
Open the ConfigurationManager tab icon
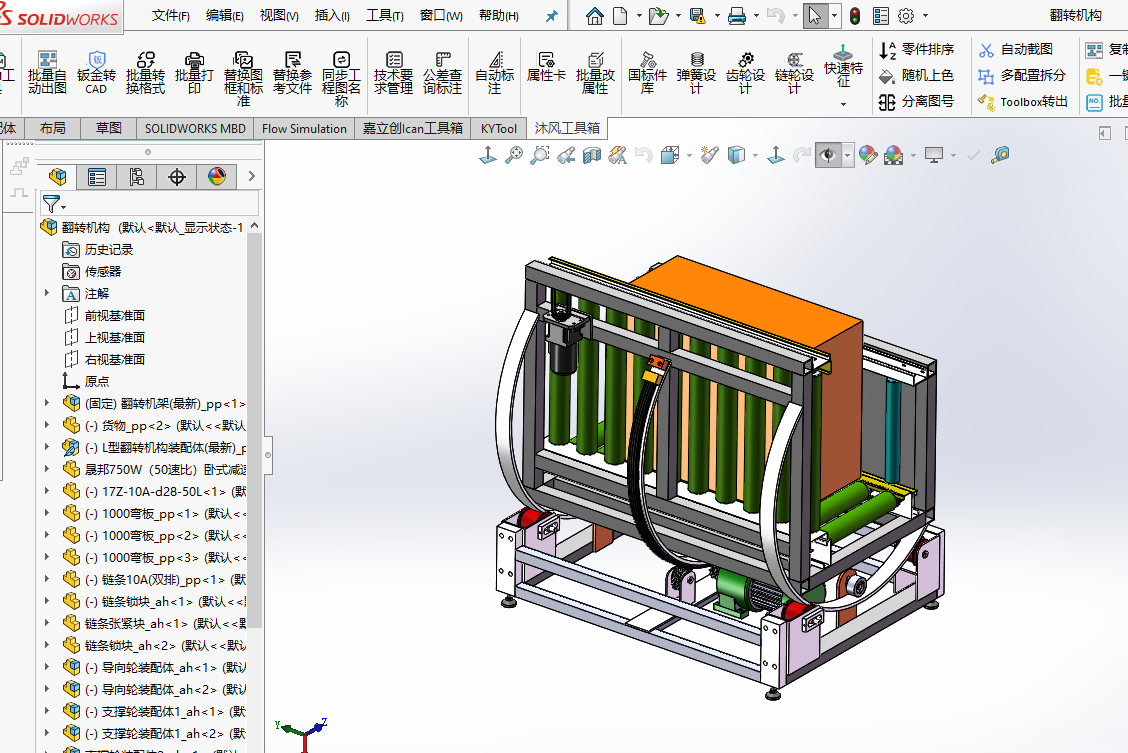pos(137,177)
